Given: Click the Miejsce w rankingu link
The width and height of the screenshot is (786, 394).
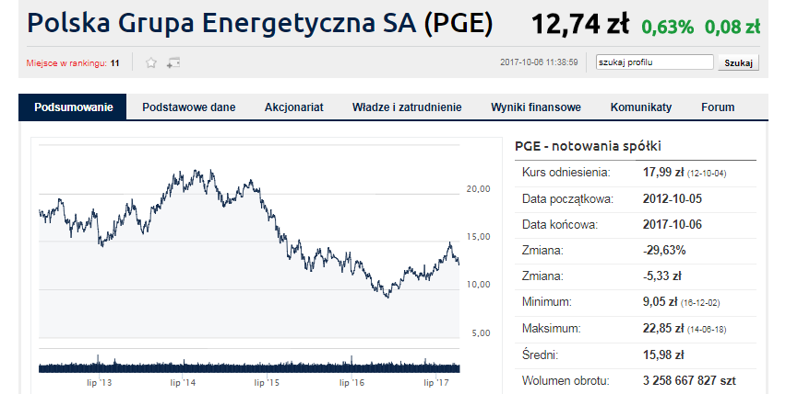Looking at the screenshot, I should pyautogui.click(x=66, y=63).
